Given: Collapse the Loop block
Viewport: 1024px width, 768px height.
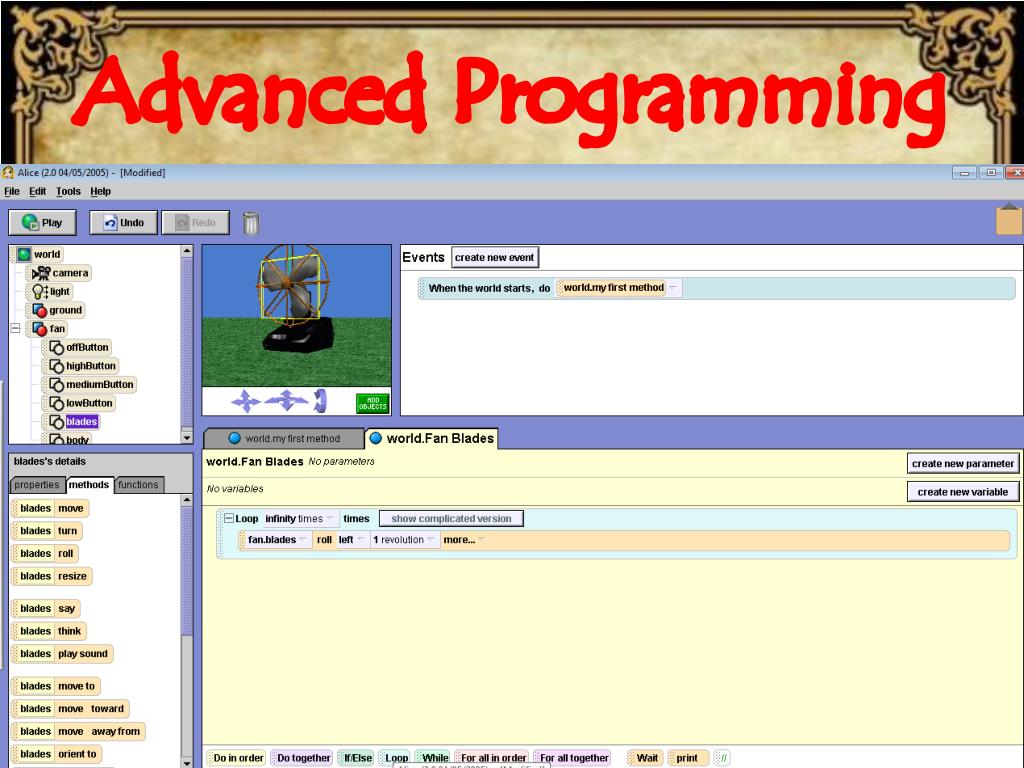Looking at the screenshot, I should point(229,518).
